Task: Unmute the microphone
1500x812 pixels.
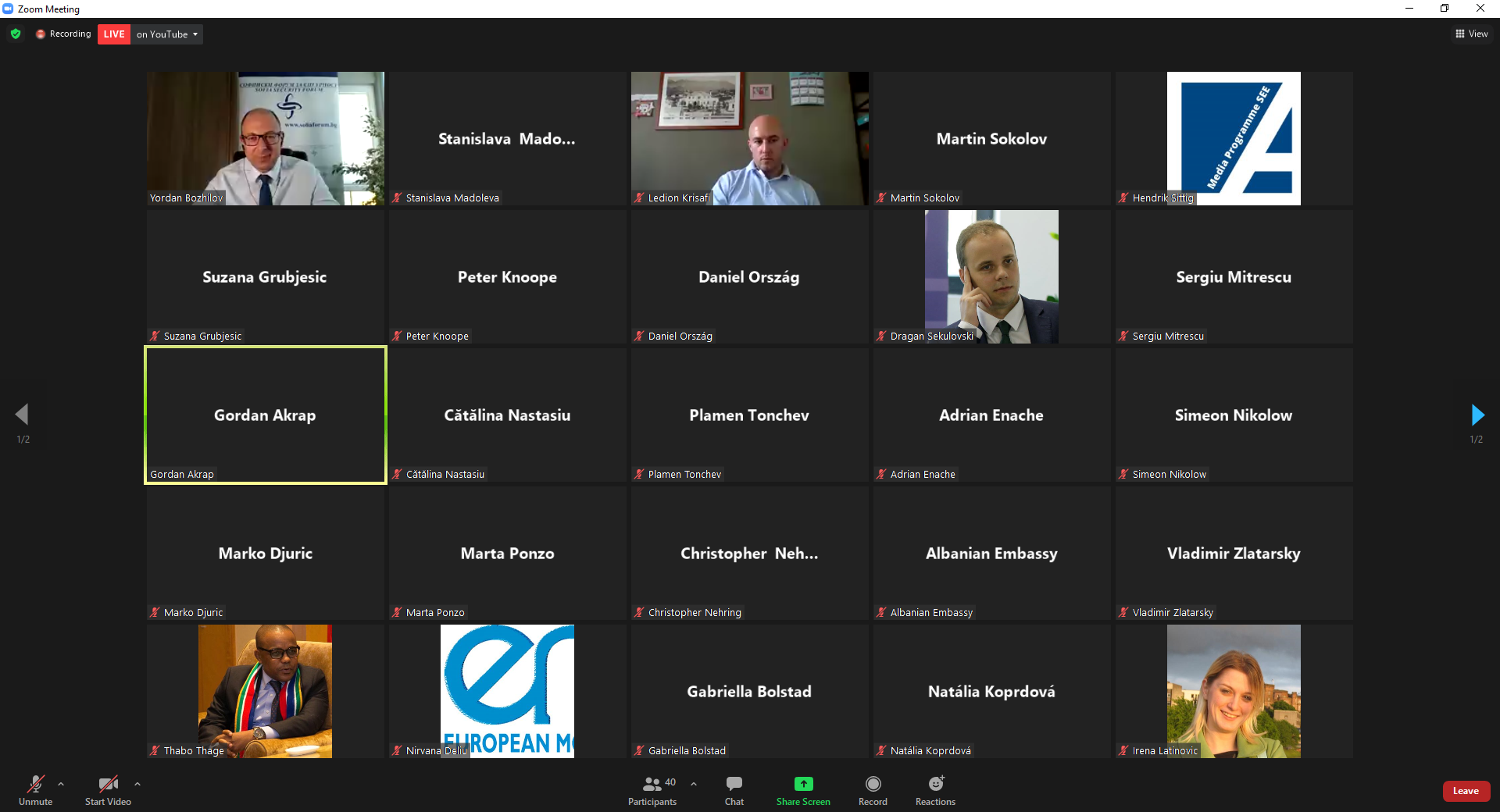Action: (36, 784)
